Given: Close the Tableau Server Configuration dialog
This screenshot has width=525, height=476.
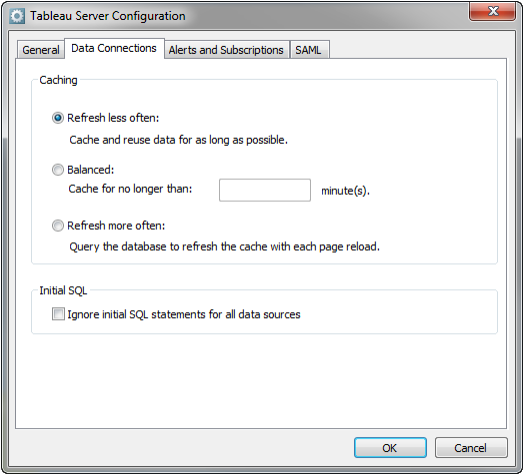Looking at the screenshot, I should click(492, 12).
